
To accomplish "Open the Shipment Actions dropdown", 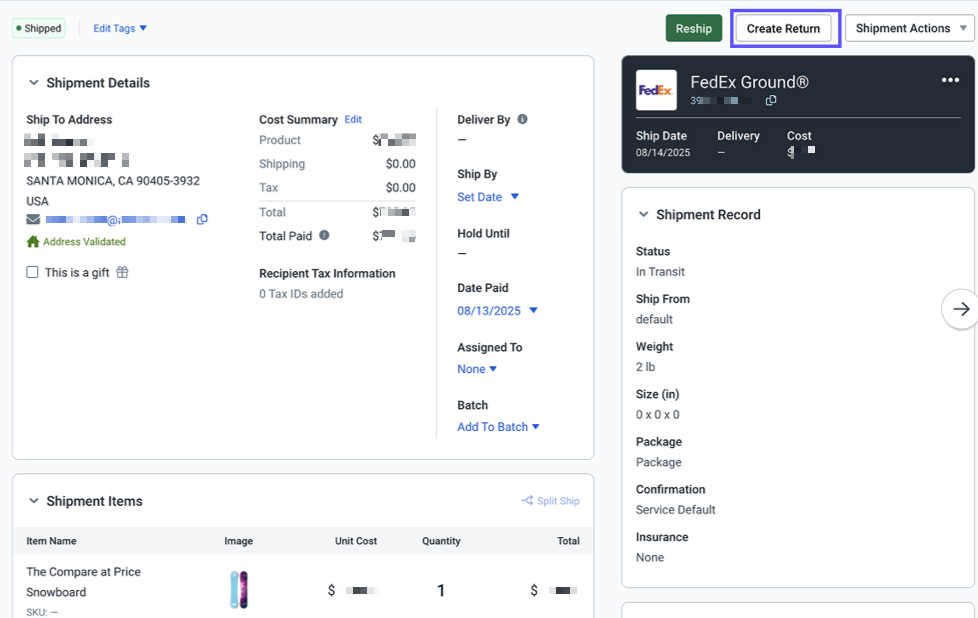I will pos(909,28).
